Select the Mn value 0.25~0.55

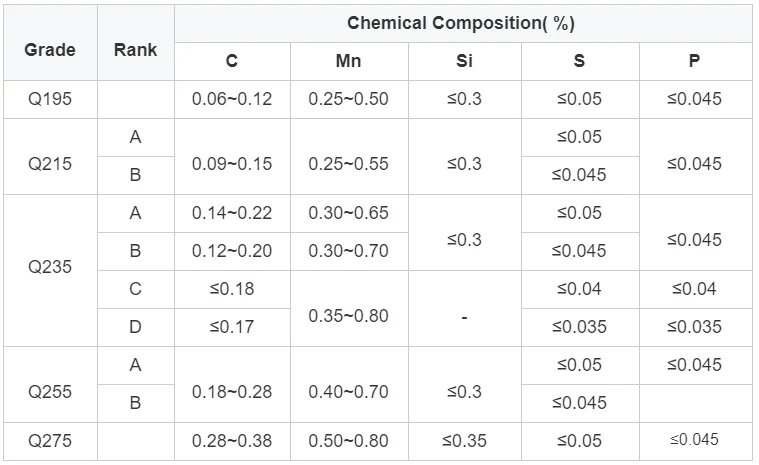pos(348,163)
